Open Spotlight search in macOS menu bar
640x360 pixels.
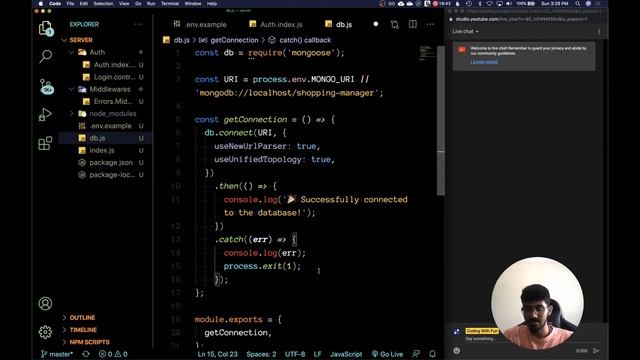click(x=578, y=3)
